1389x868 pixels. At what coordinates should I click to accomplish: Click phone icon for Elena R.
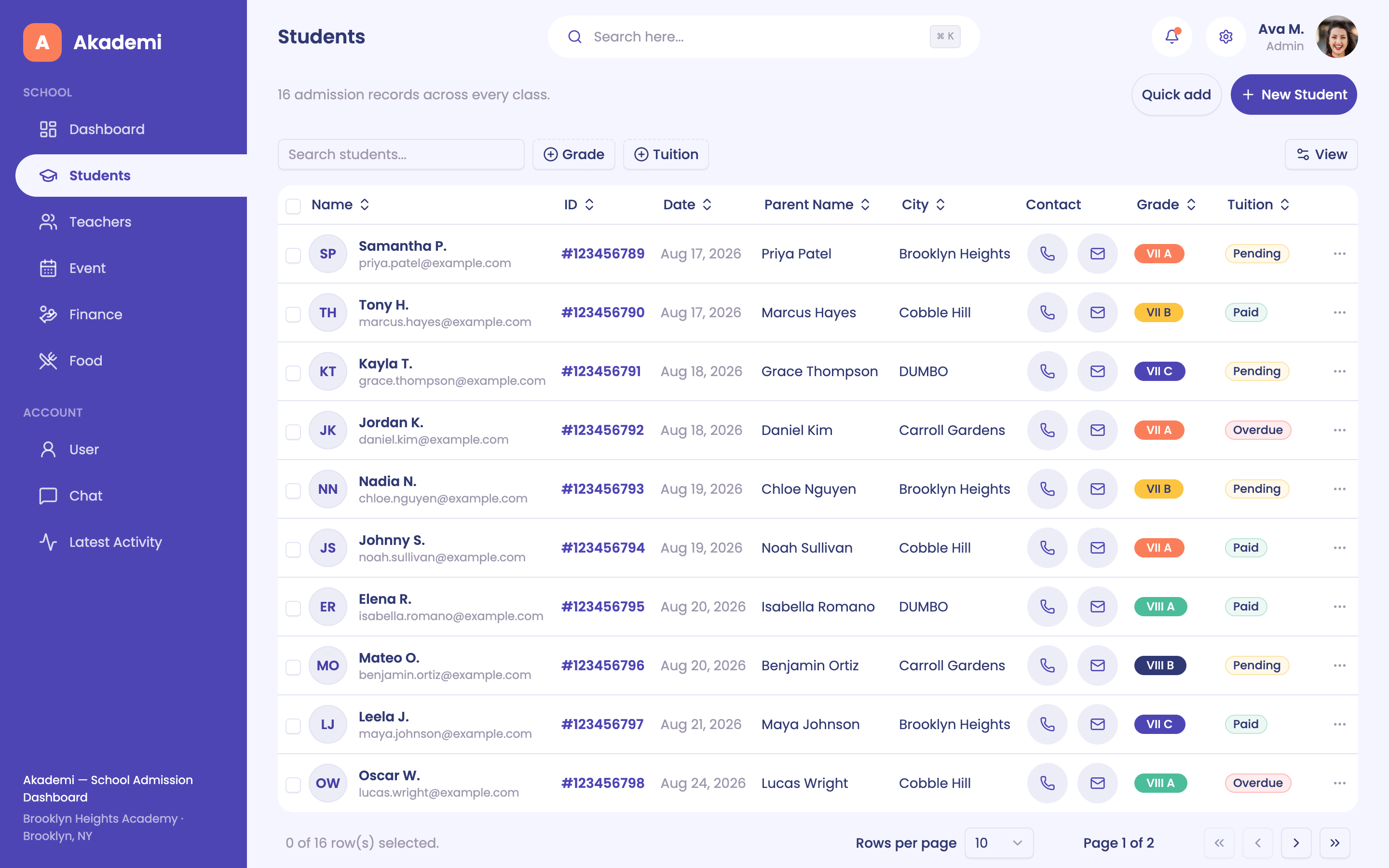tap(1047, 607)
